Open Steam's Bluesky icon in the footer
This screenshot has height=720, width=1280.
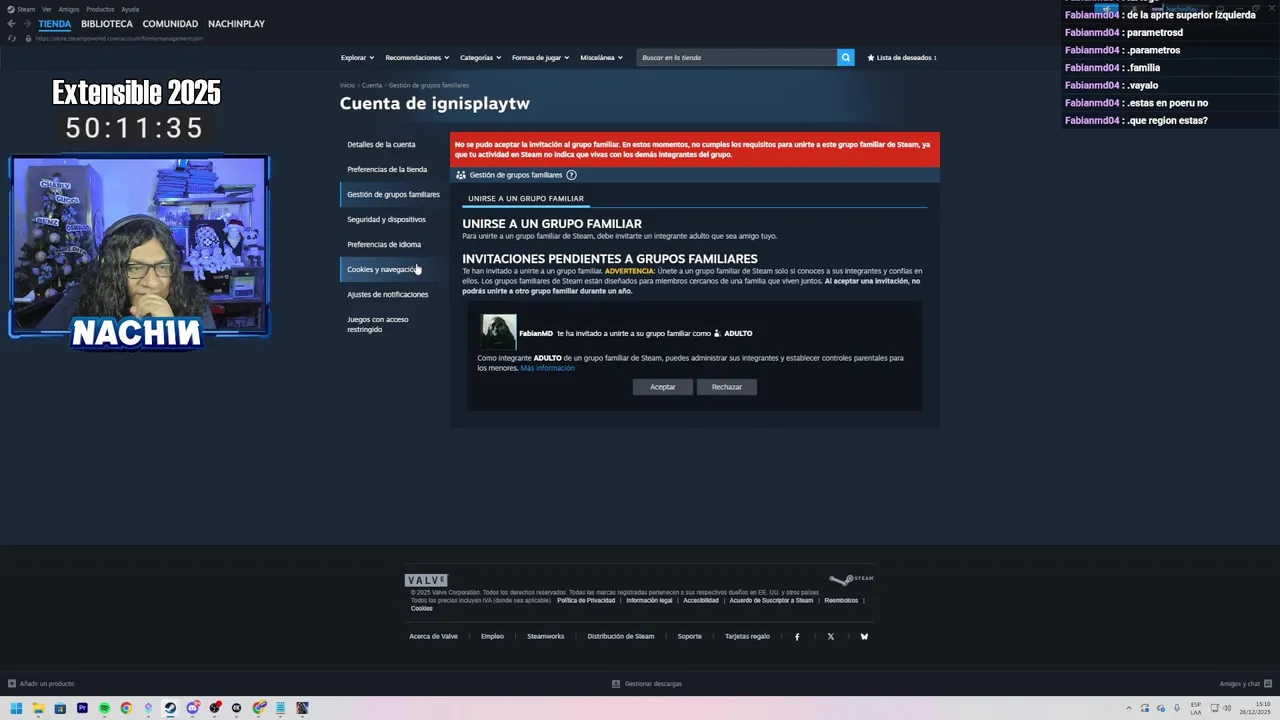(864, 637)
